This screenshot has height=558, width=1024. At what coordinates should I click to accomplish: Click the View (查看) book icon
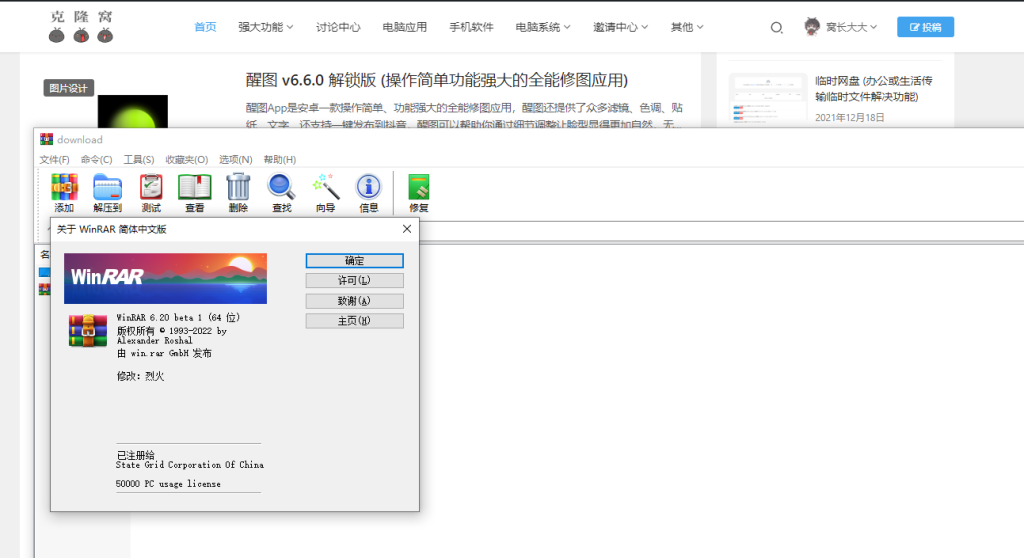(195, 193)
